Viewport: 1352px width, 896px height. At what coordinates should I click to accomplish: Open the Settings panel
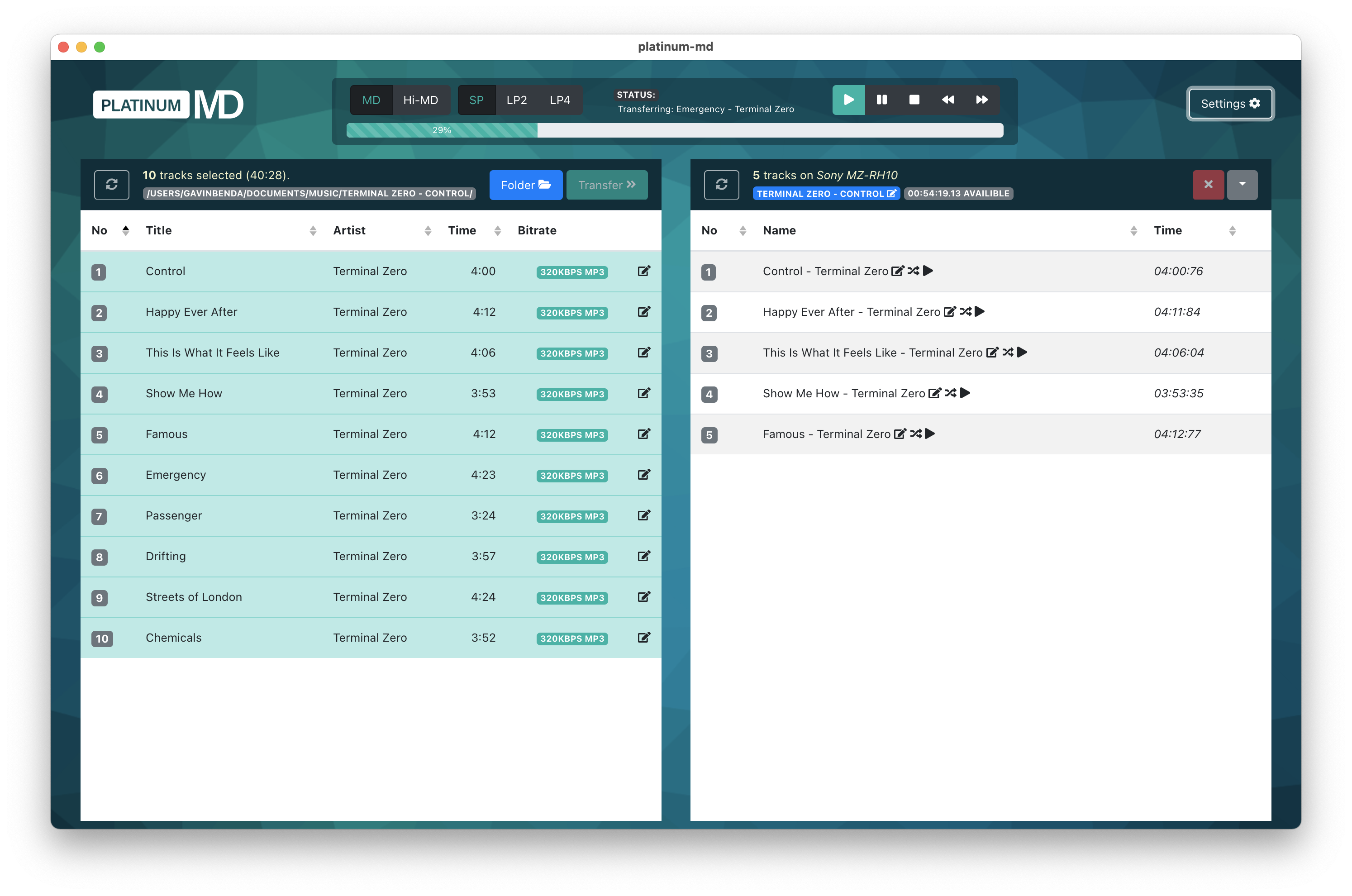1230,104
